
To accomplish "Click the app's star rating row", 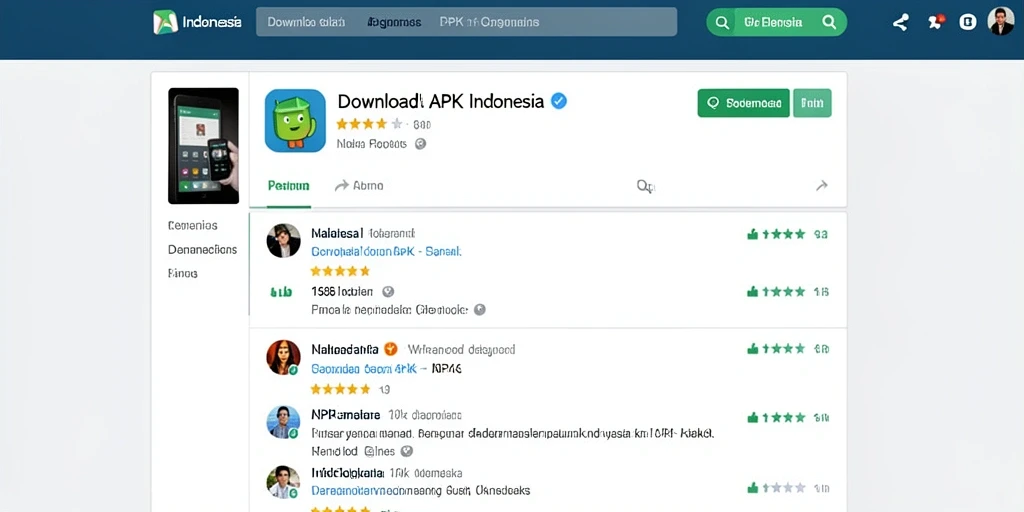I will pos(370,124).
